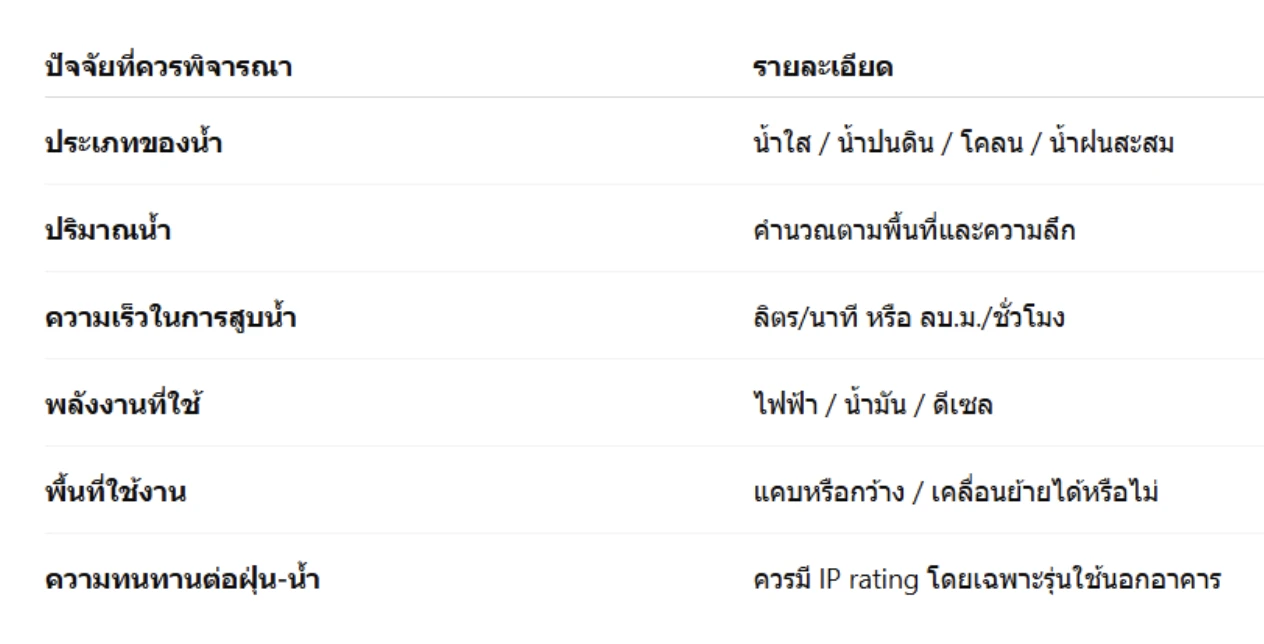Select the ปริมาณน้ำ row label
This screenshot has width=1264, height=644.
pyautogui.click(x=110, y=231)
